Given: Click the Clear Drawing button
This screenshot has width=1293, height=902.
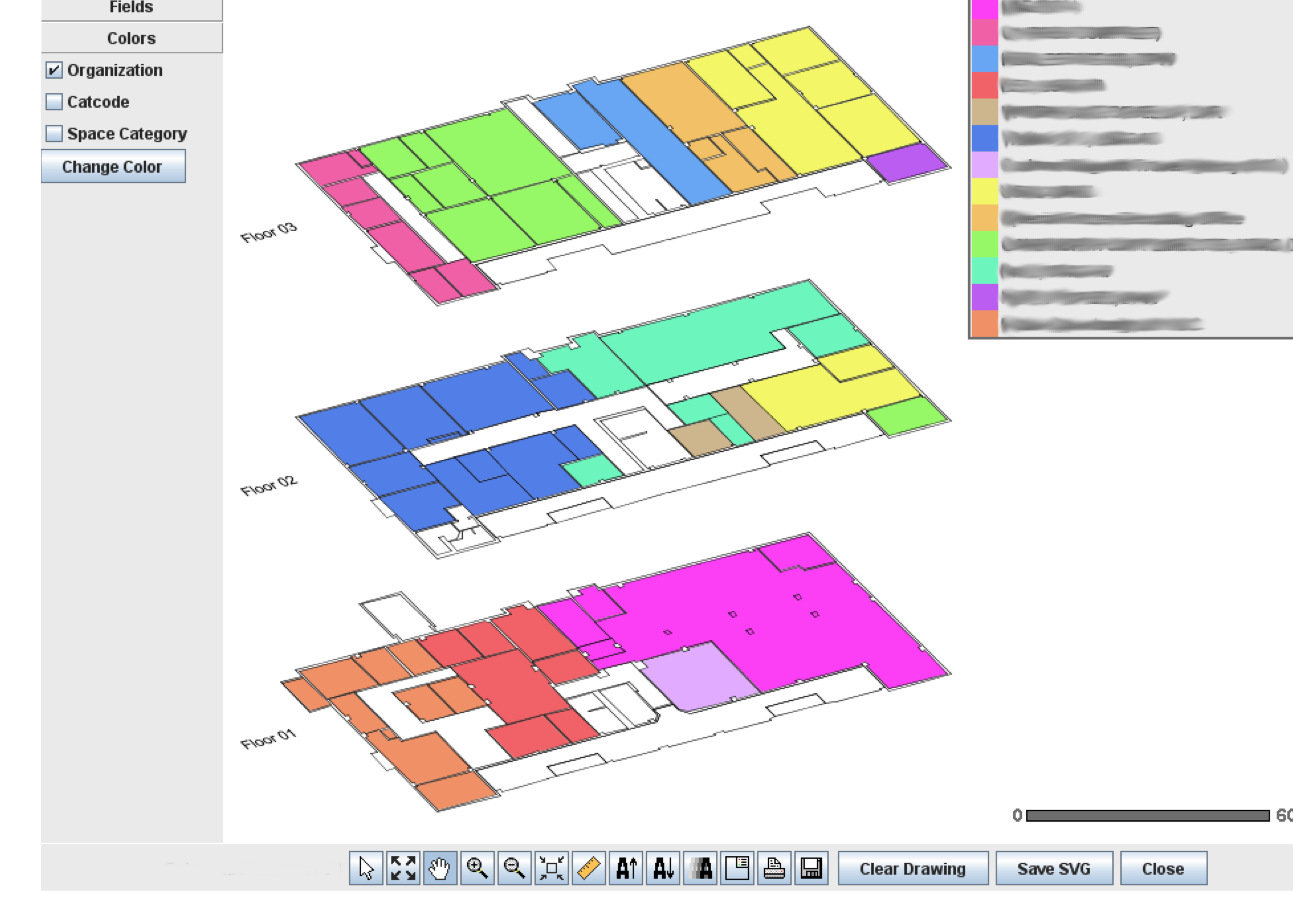Looking at the screenshot, I should [913, 868].
